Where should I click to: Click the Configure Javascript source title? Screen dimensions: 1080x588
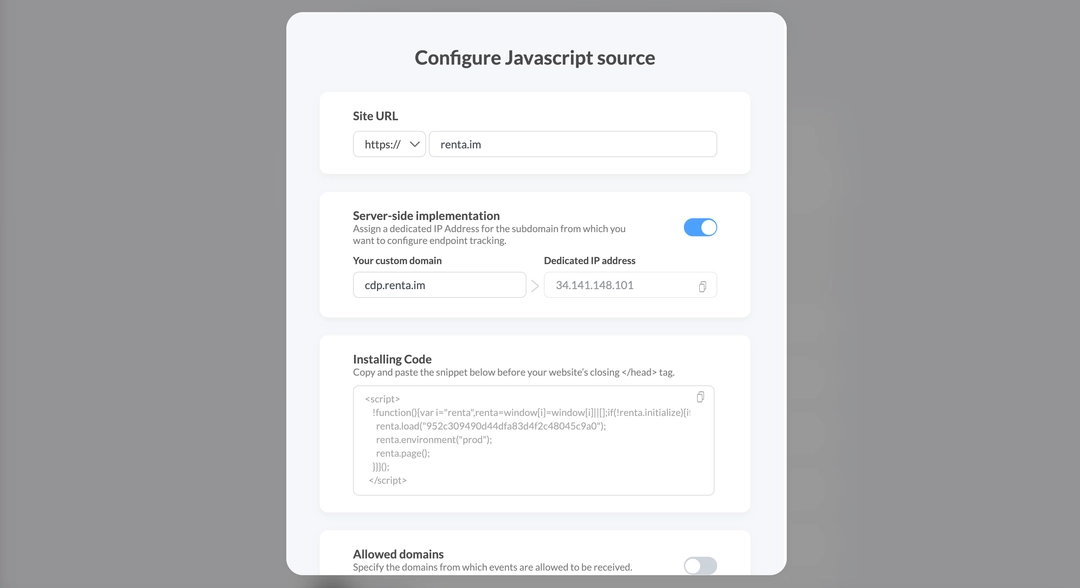tap(534, 57)
